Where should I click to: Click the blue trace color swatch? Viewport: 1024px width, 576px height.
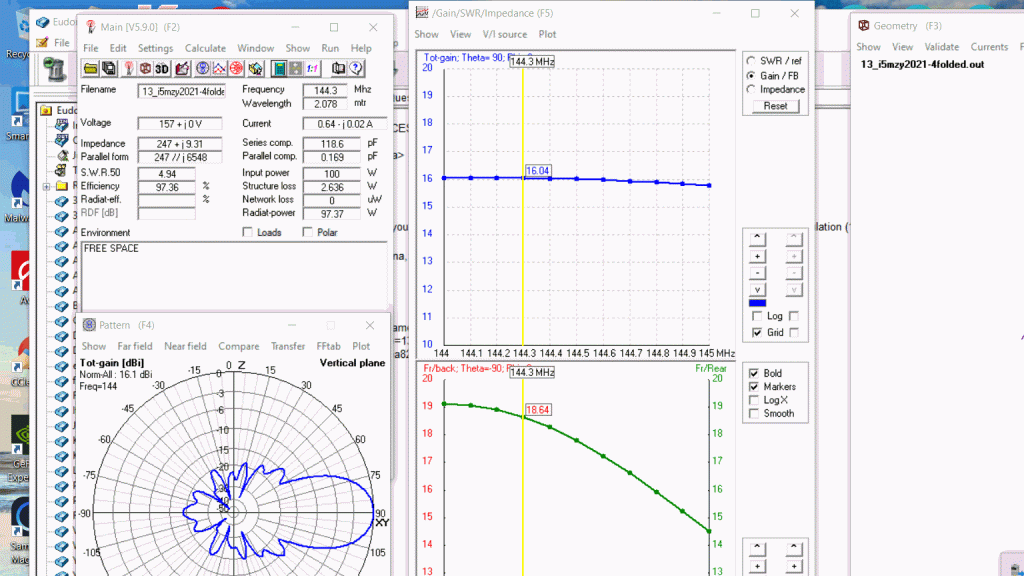click(x=757, y=303)
